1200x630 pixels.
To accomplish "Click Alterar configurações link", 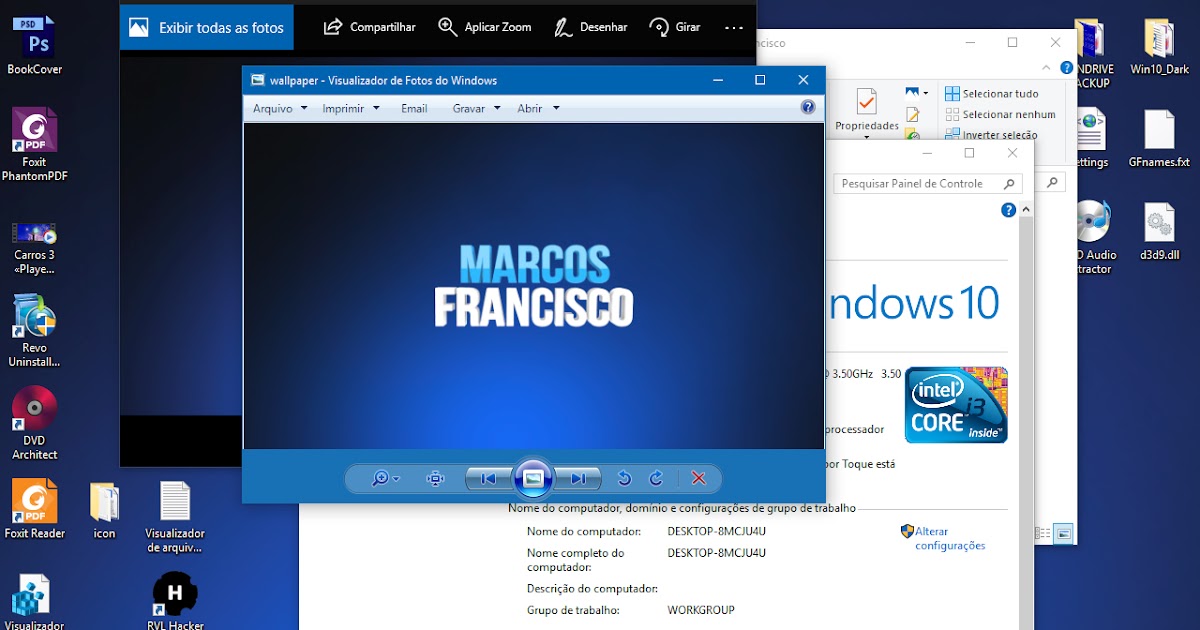I will point(950,538).
